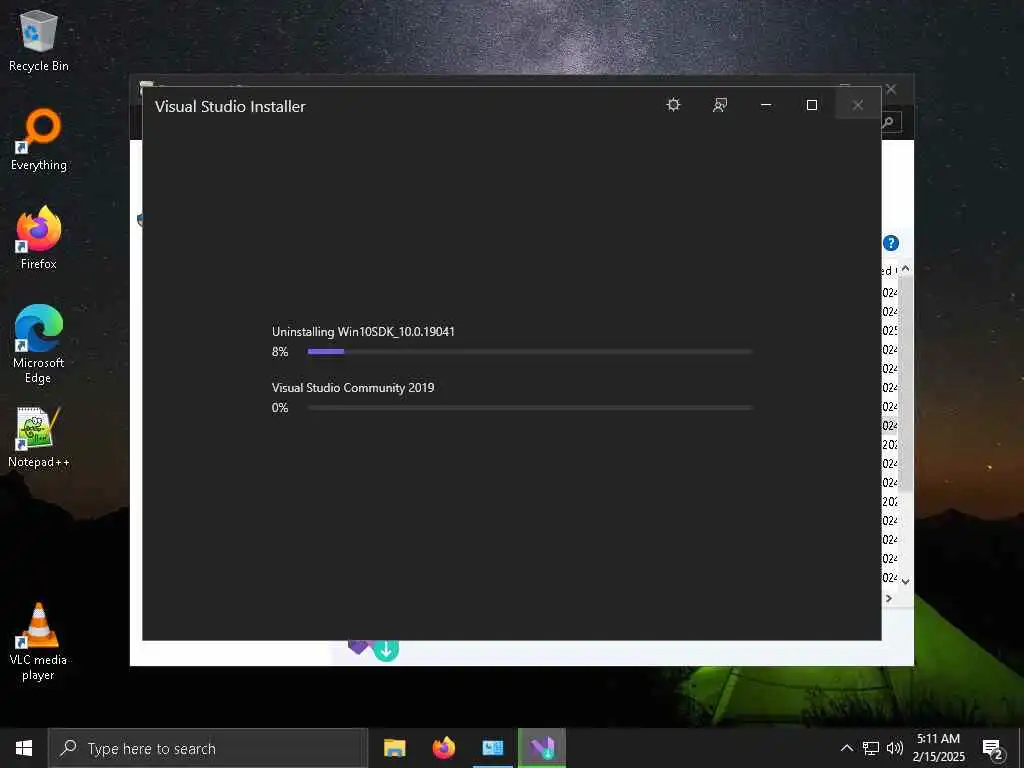
Task: Show hidden system tray icons
Action: (x=846, y=748)
